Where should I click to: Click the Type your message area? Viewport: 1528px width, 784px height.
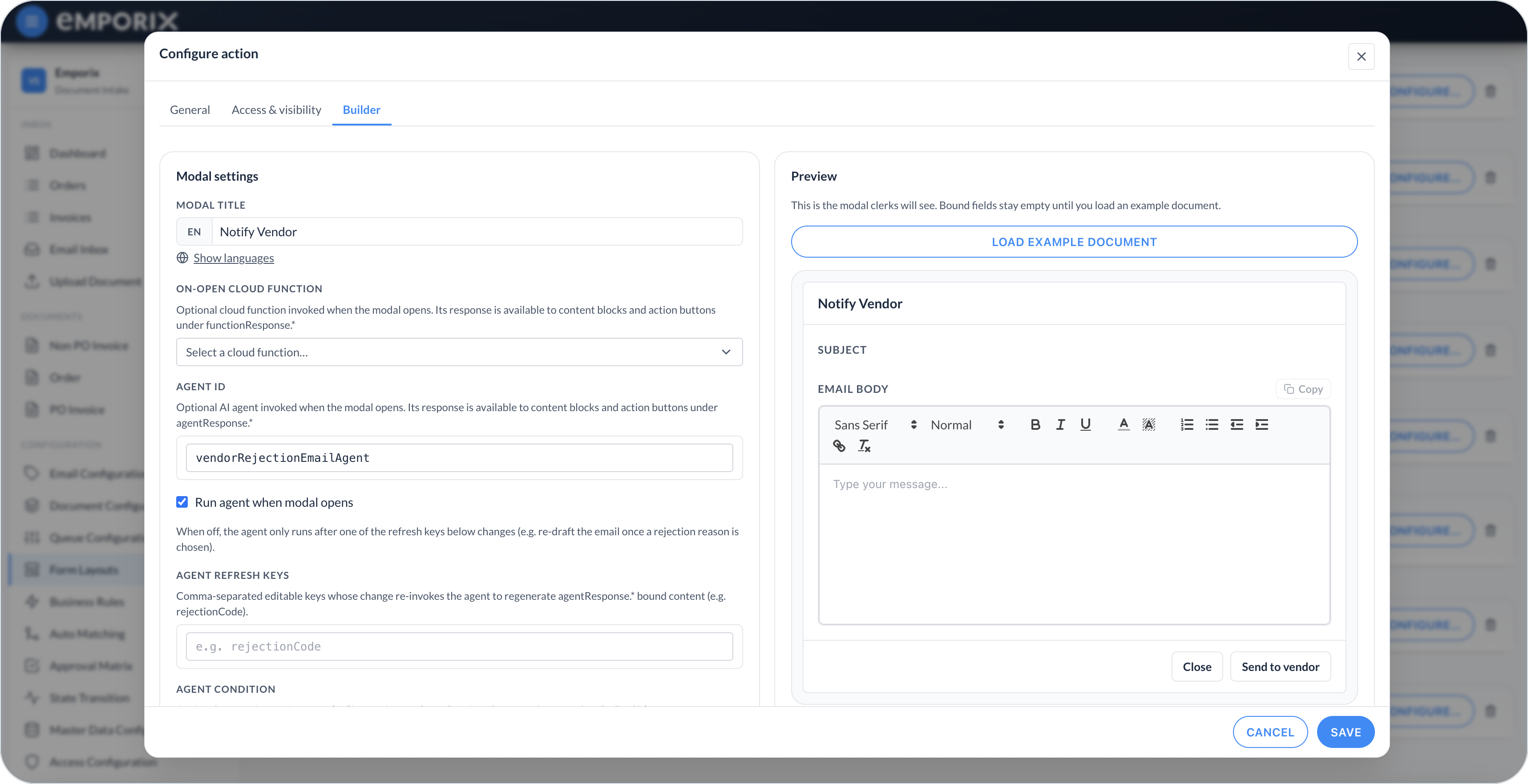(x=1074, y=544)
